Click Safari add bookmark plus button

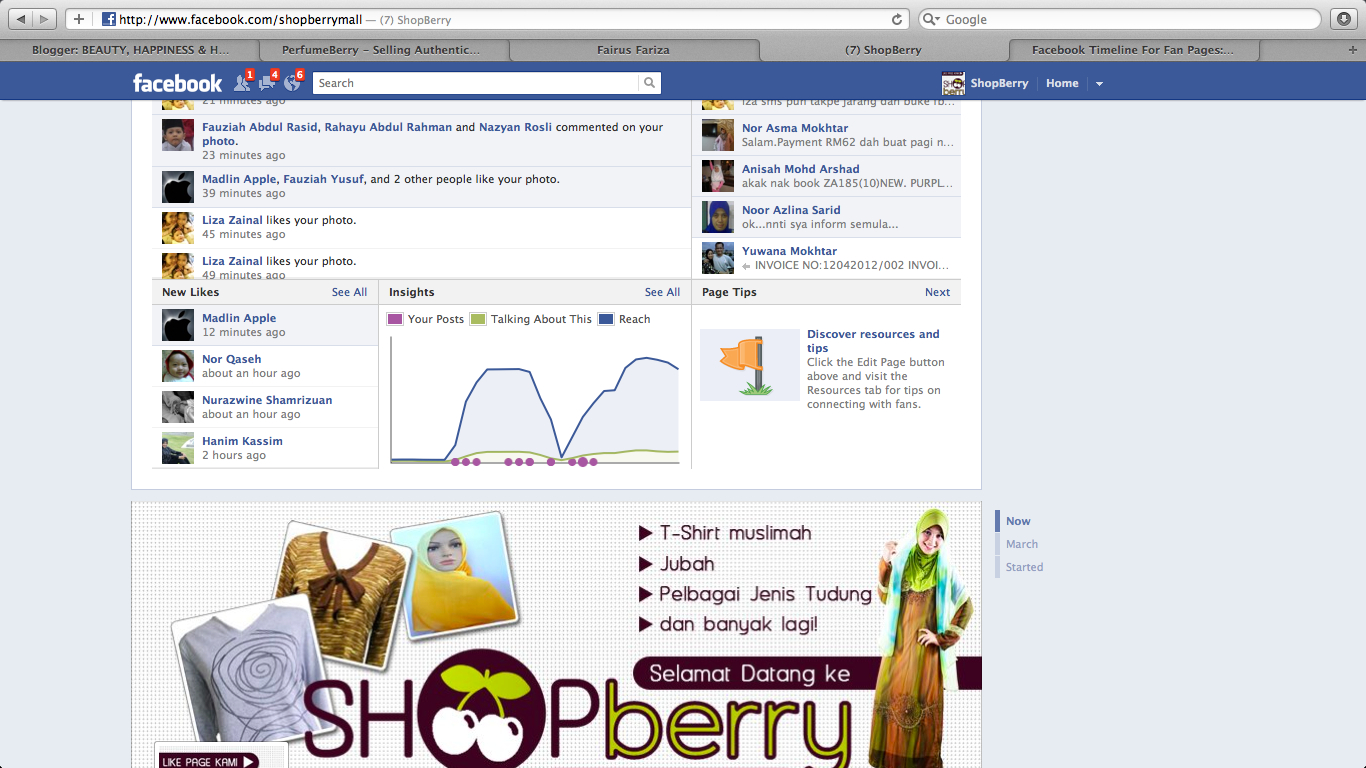[79, 19]
